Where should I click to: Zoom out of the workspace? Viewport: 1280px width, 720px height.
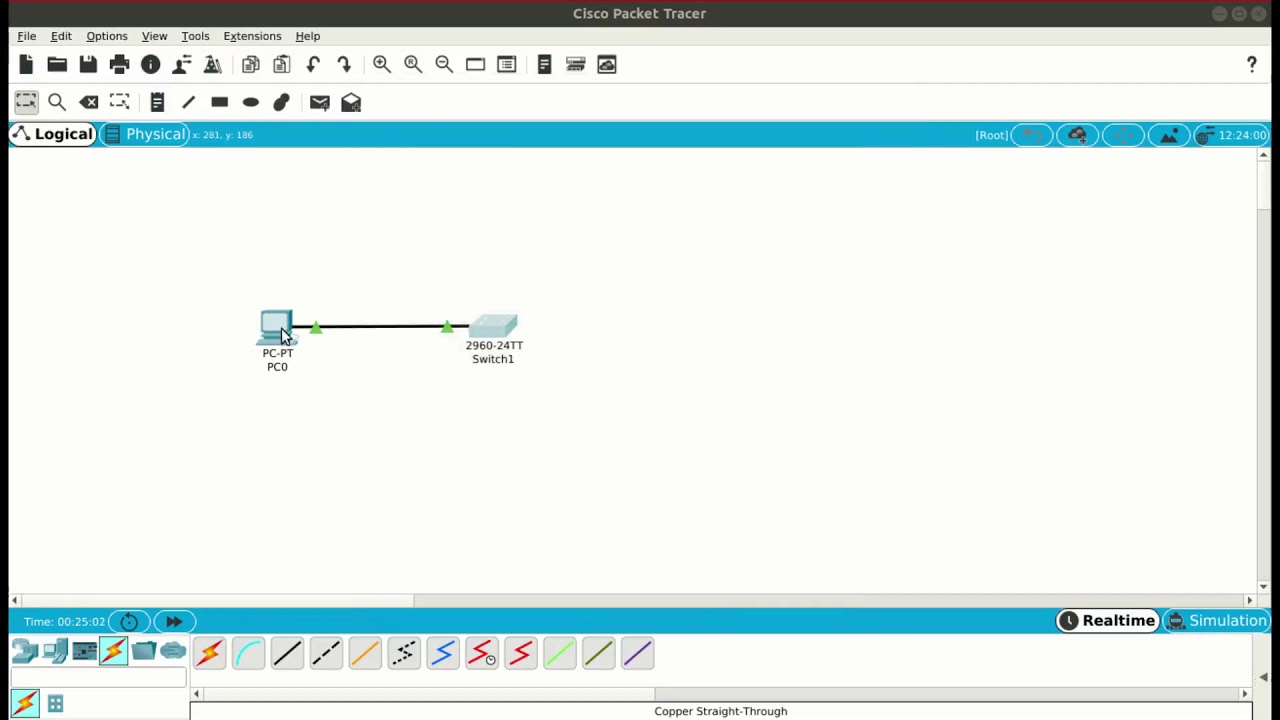444,65
